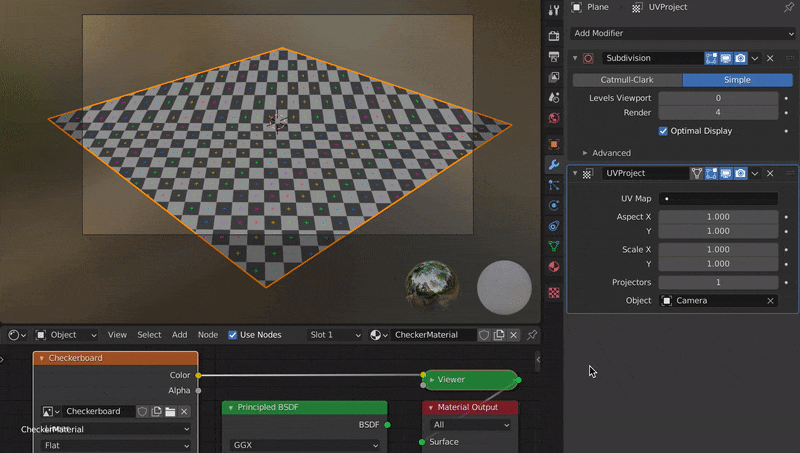Open the View Layer properties tab
This screenshot has width=800, height=453.
(554, 77)
